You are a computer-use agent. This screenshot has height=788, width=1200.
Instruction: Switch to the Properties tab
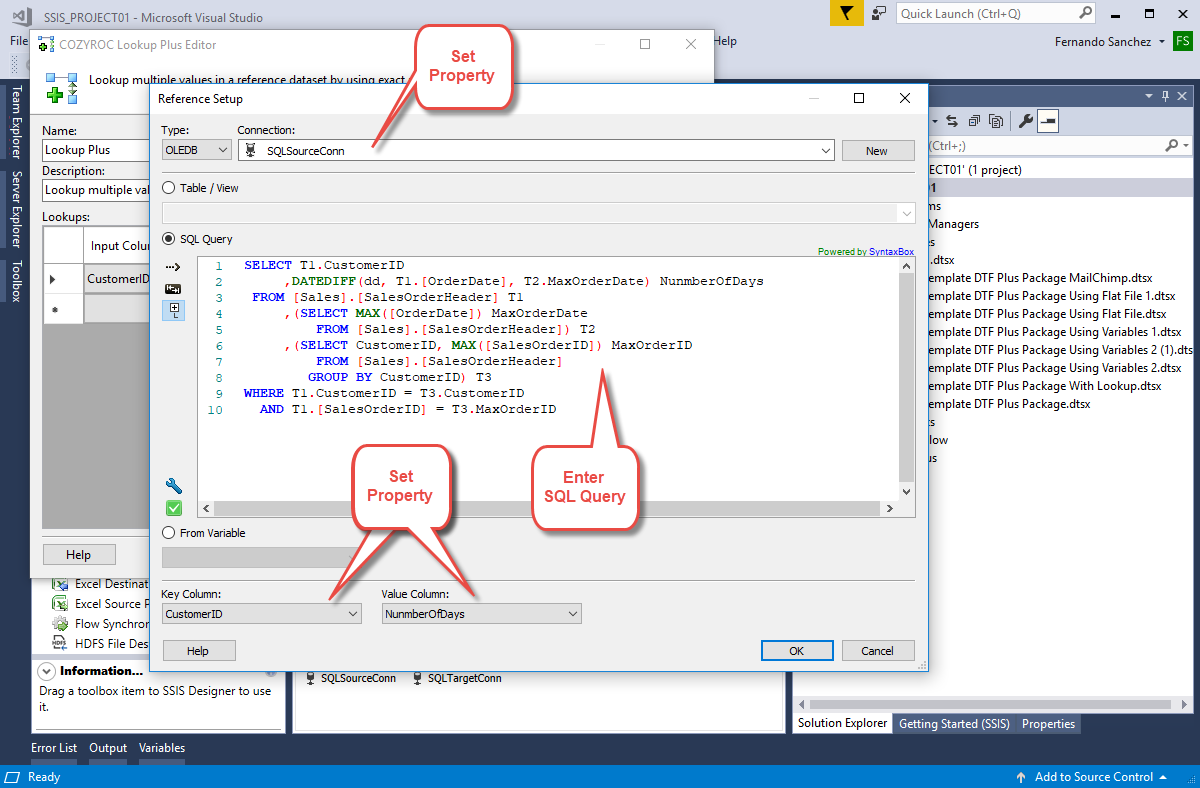point(1048,724)
